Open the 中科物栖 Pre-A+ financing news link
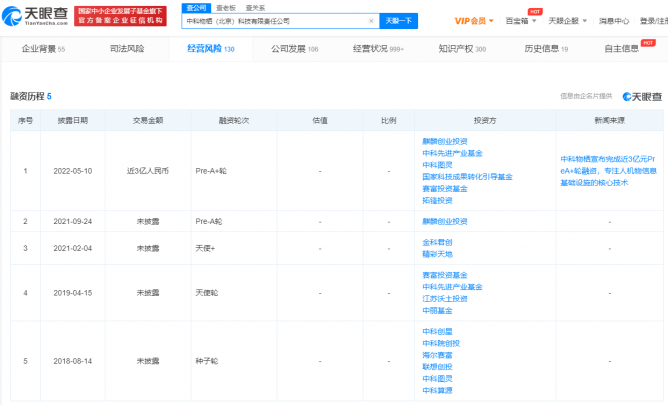 [x=608, y=171]
